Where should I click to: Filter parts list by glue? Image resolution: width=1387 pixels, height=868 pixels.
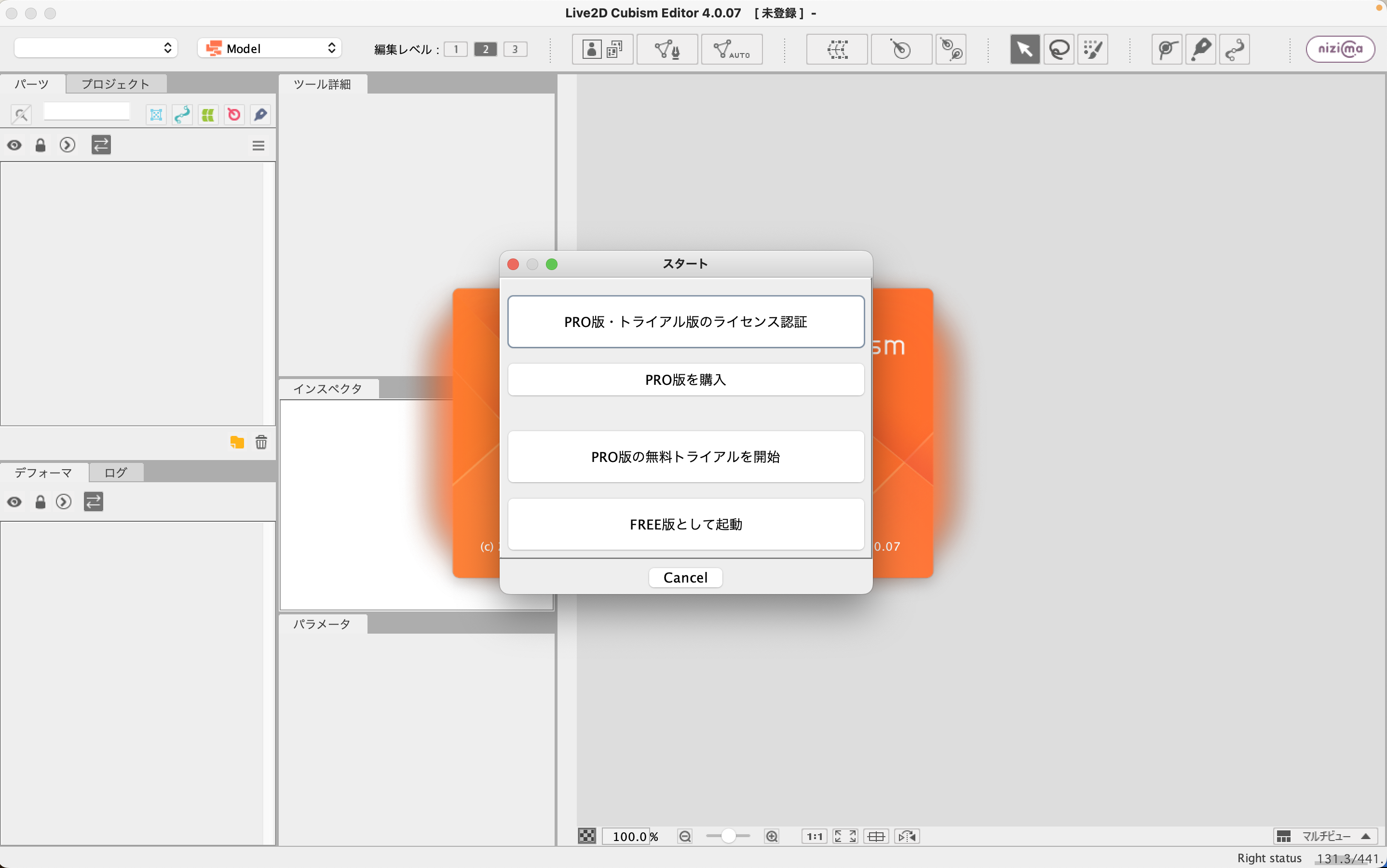pyautogui.click(x=260, y=114)
